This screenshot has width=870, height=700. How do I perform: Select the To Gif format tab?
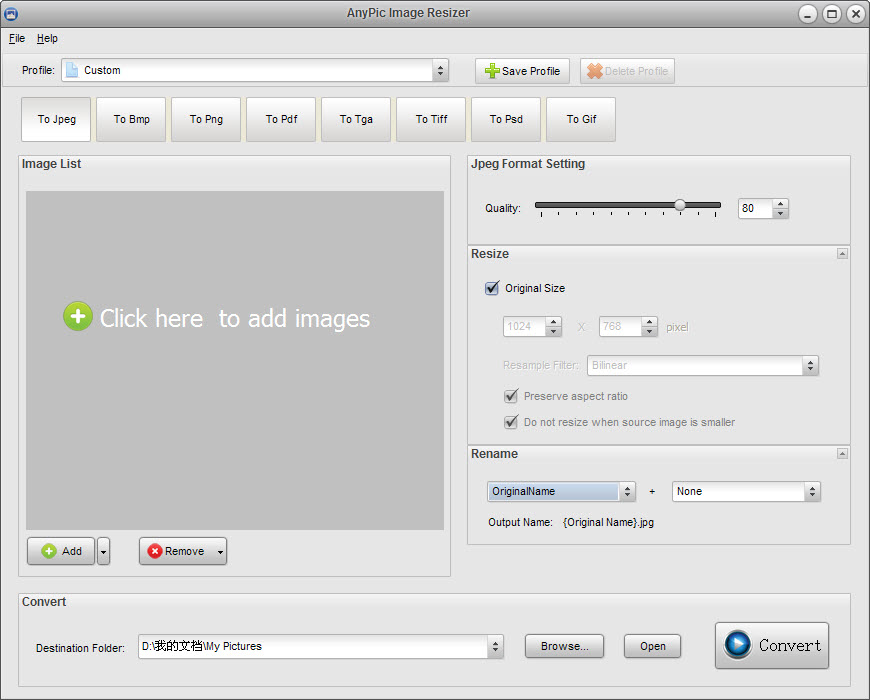tap(581, 119)
